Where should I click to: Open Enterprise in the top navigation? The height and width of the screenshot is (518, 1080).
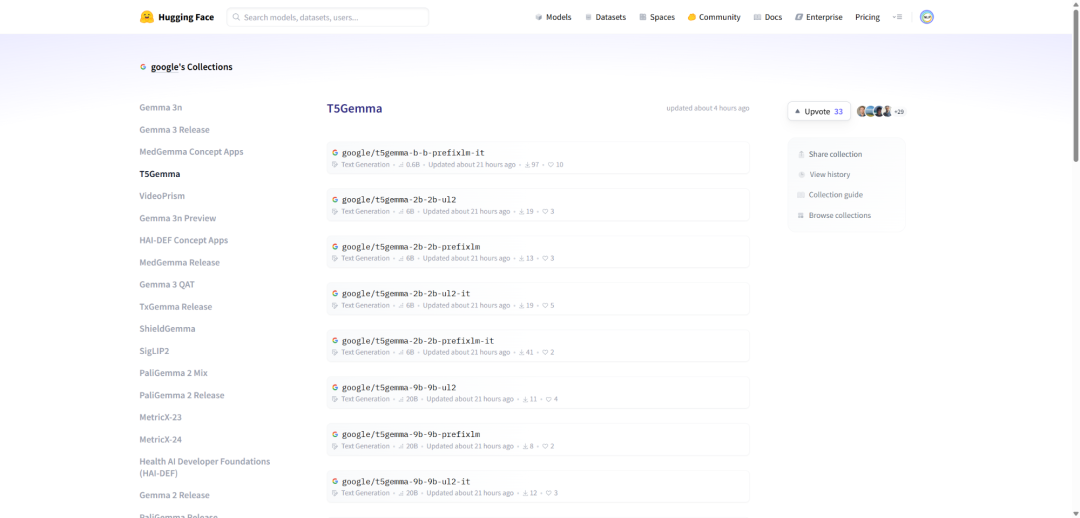[x=819, y=17]
